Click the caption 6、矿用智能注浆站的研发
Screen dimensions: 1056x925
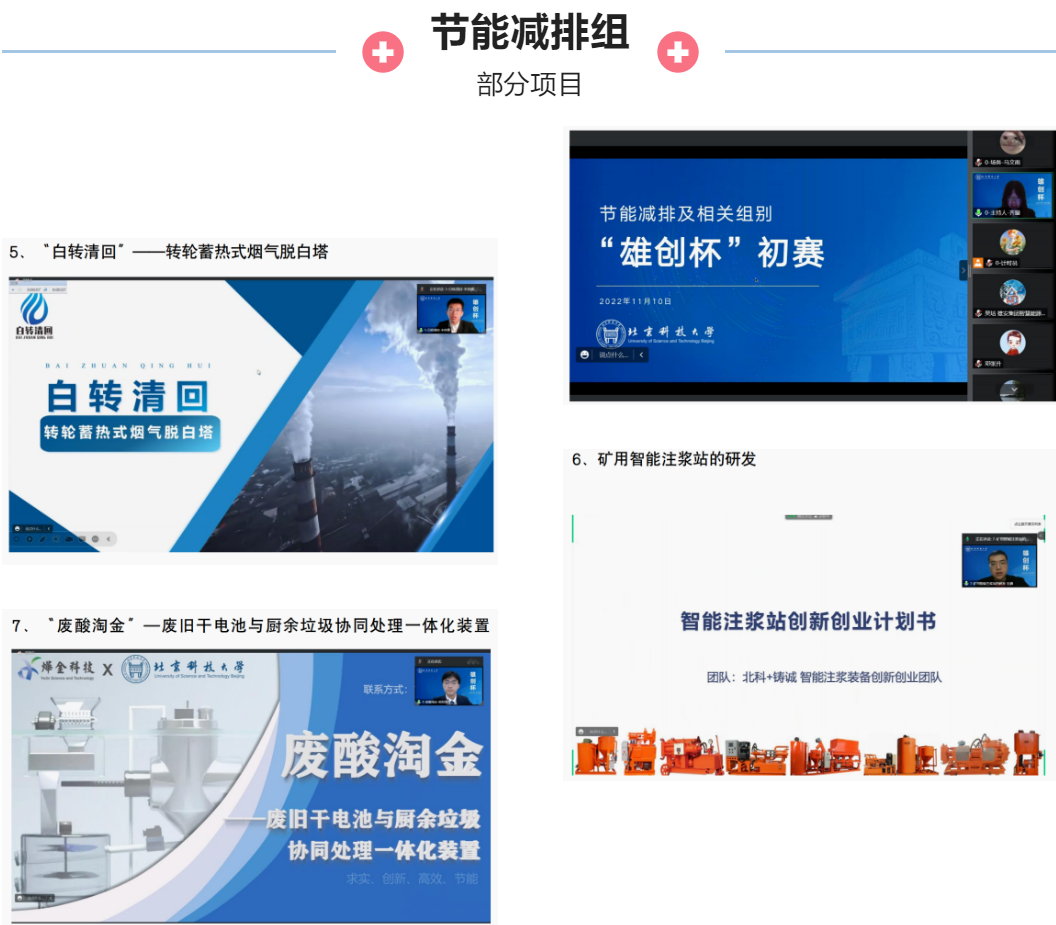[x=664, y=459]
